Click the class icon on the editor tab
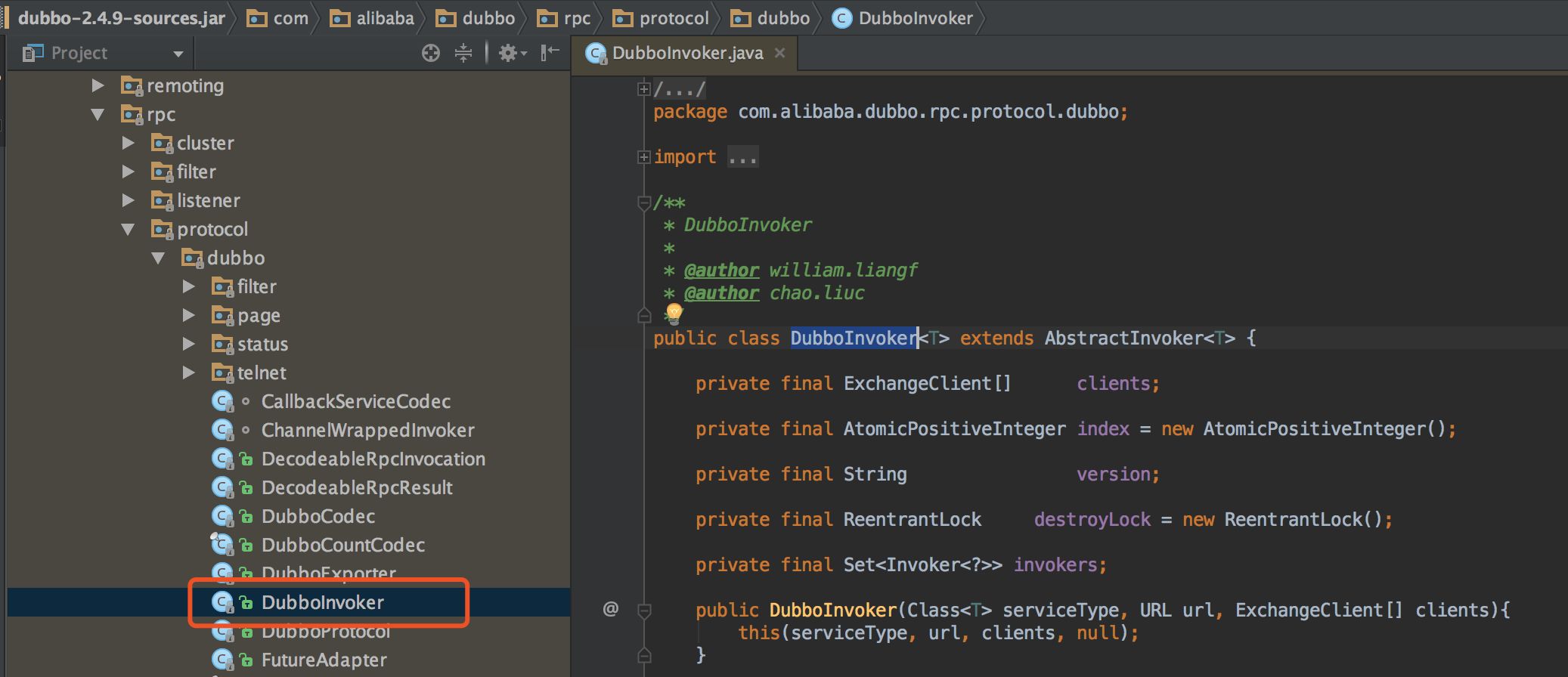The width and height of the screenshot is (1568, 677). 596,54
